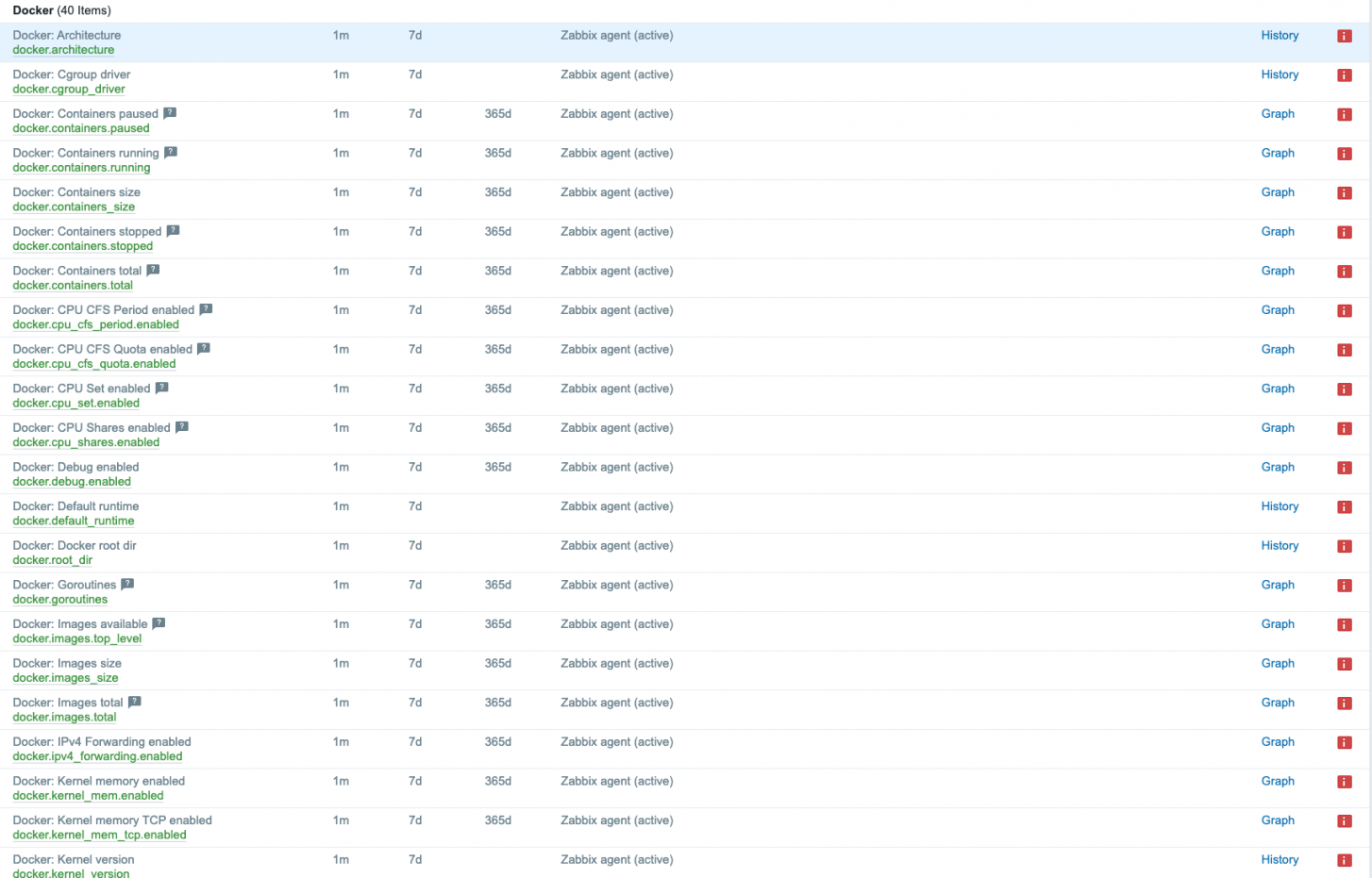Open red info icon on Kernel version row
Viewport: 1372px width, 878px height.
pyautogui.click(x=1345, y=861)
